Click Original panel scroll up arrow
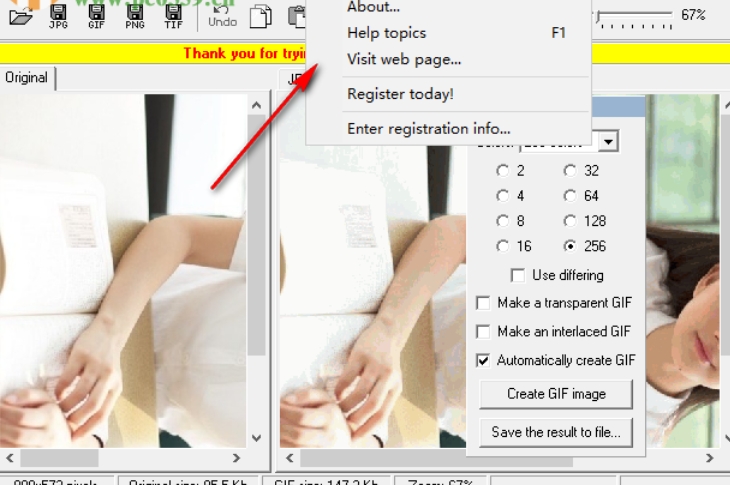730x485 pixels. pos(256,106)
